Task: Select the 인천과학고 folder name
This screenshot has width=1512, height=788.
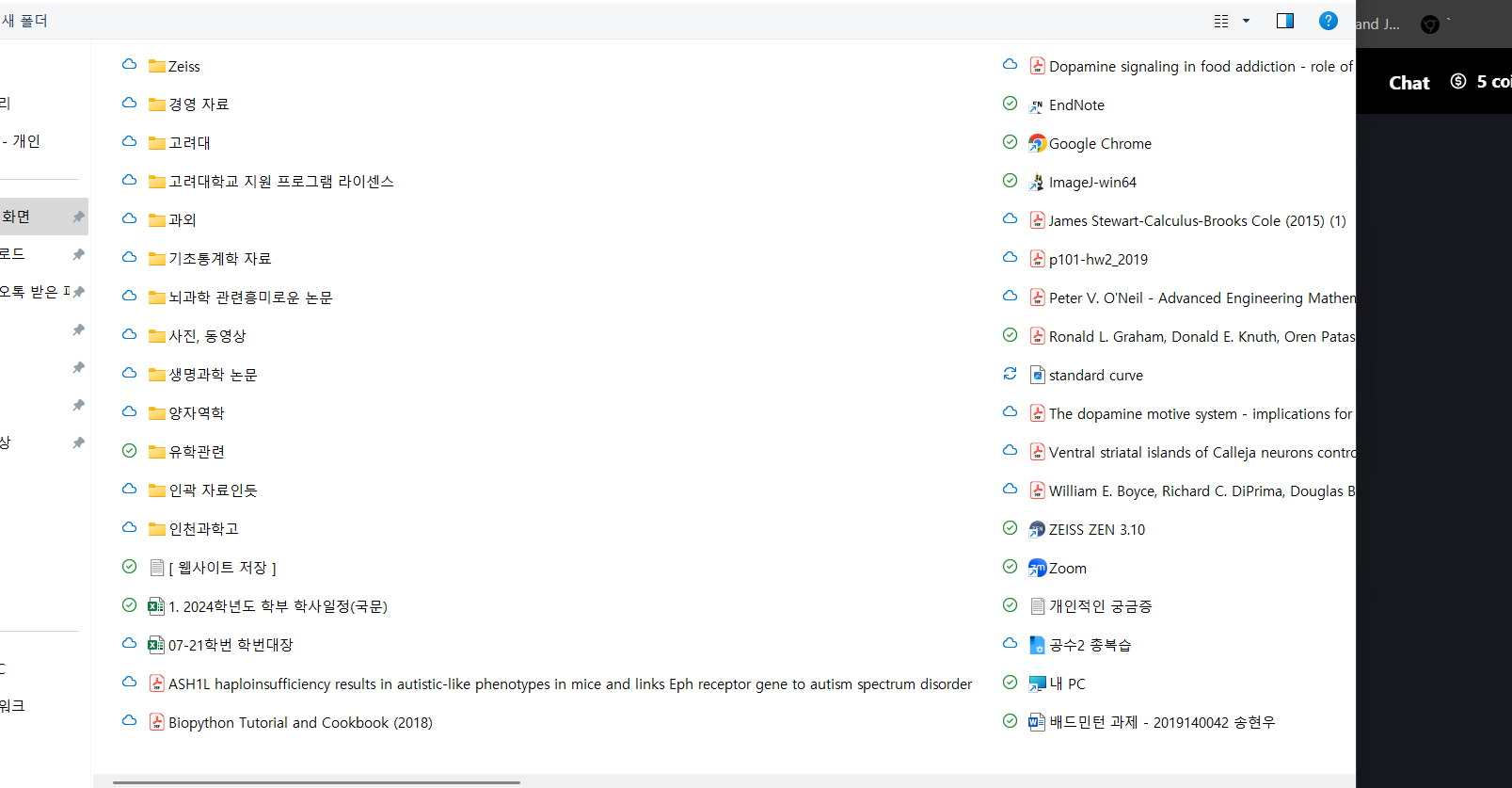Action: pyautogui.click(x=203, y=529)
